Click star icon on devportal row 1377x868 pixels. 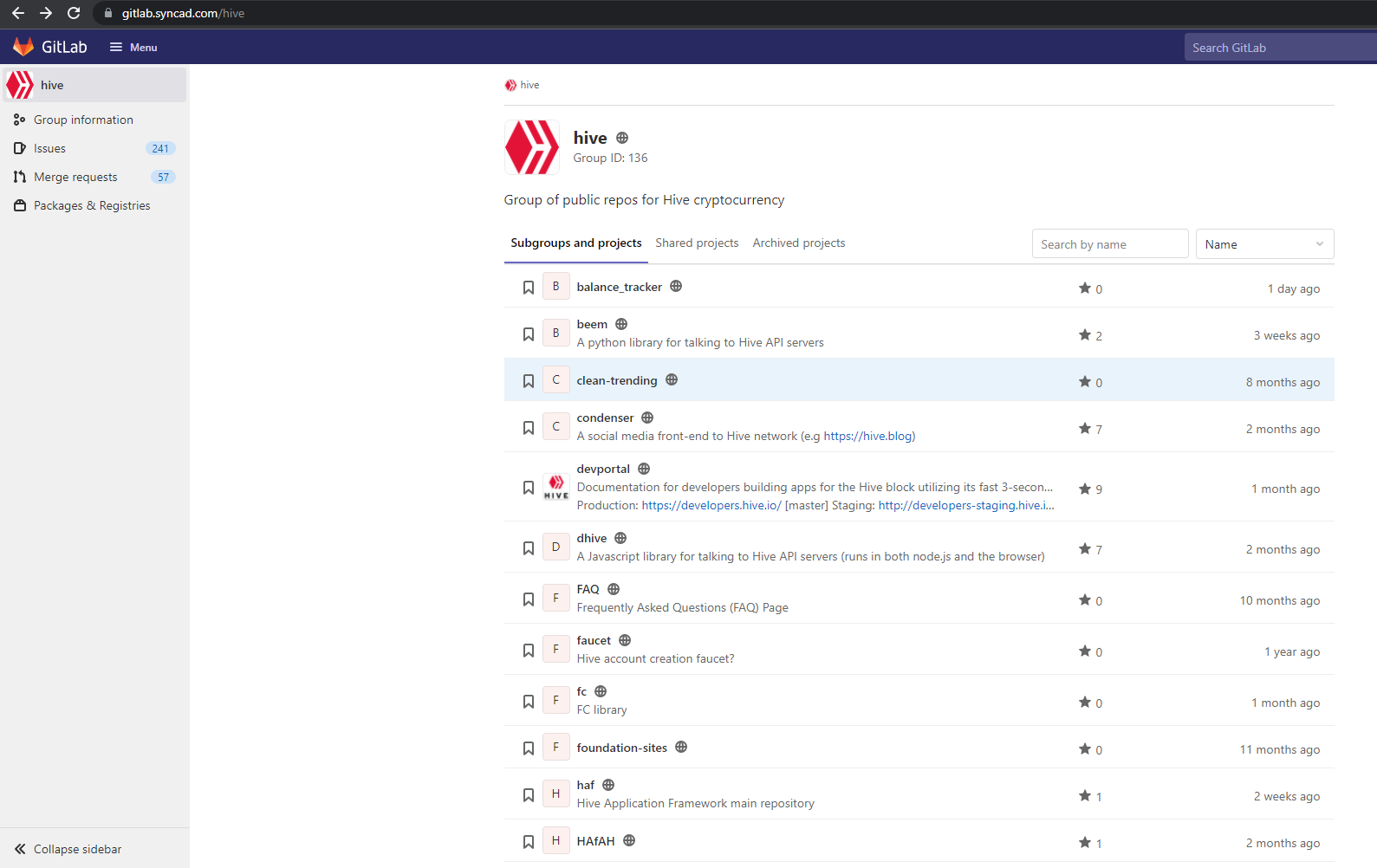pos(1085,489)
